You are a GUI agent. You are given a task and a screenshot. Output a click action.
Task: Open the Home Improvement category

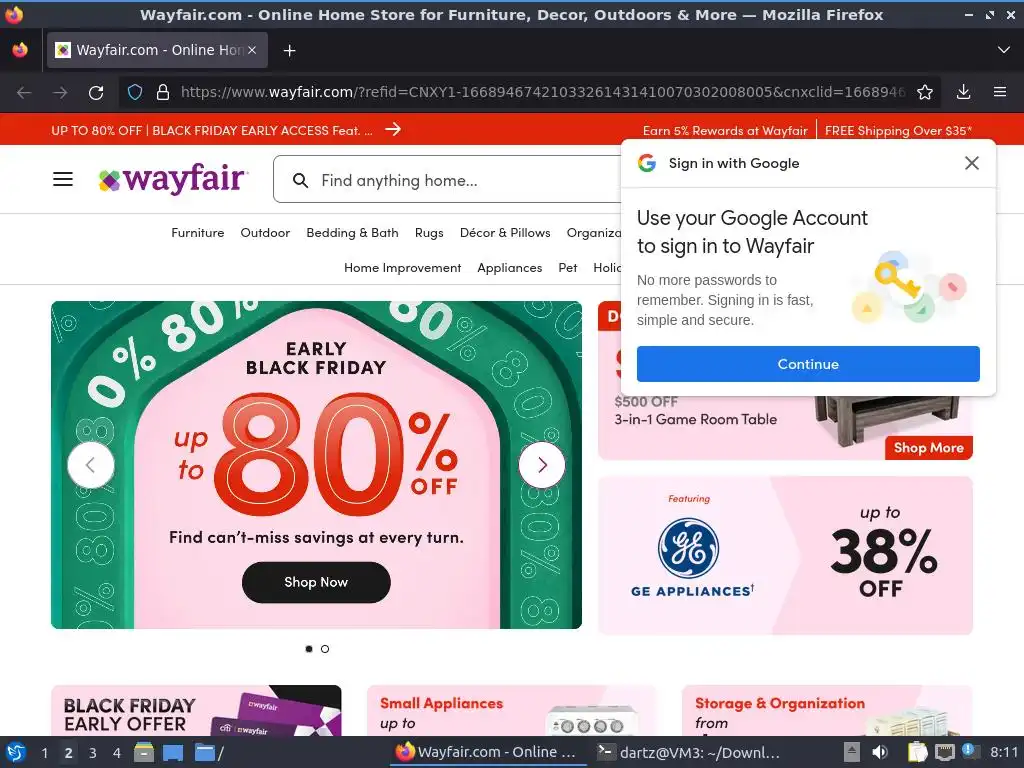point(402,268)
